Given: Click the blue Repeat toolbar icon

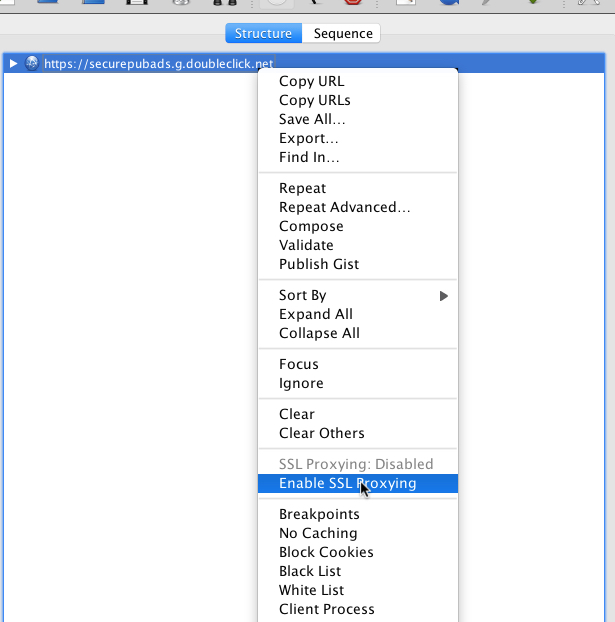Looking at the screenshot, I should 449,2.
